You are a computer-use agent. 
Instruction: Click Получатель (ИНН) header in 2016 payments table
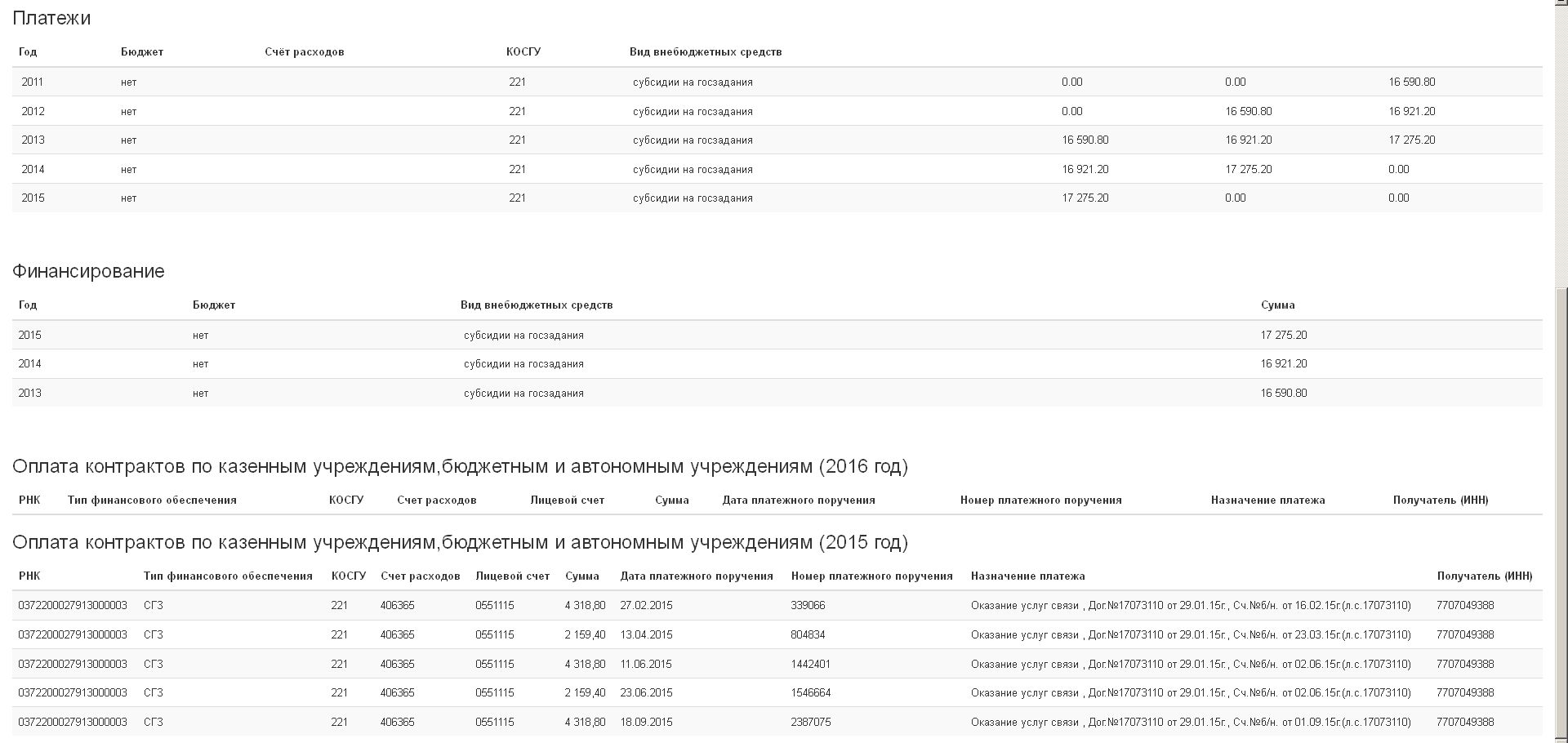point(1441,500)
